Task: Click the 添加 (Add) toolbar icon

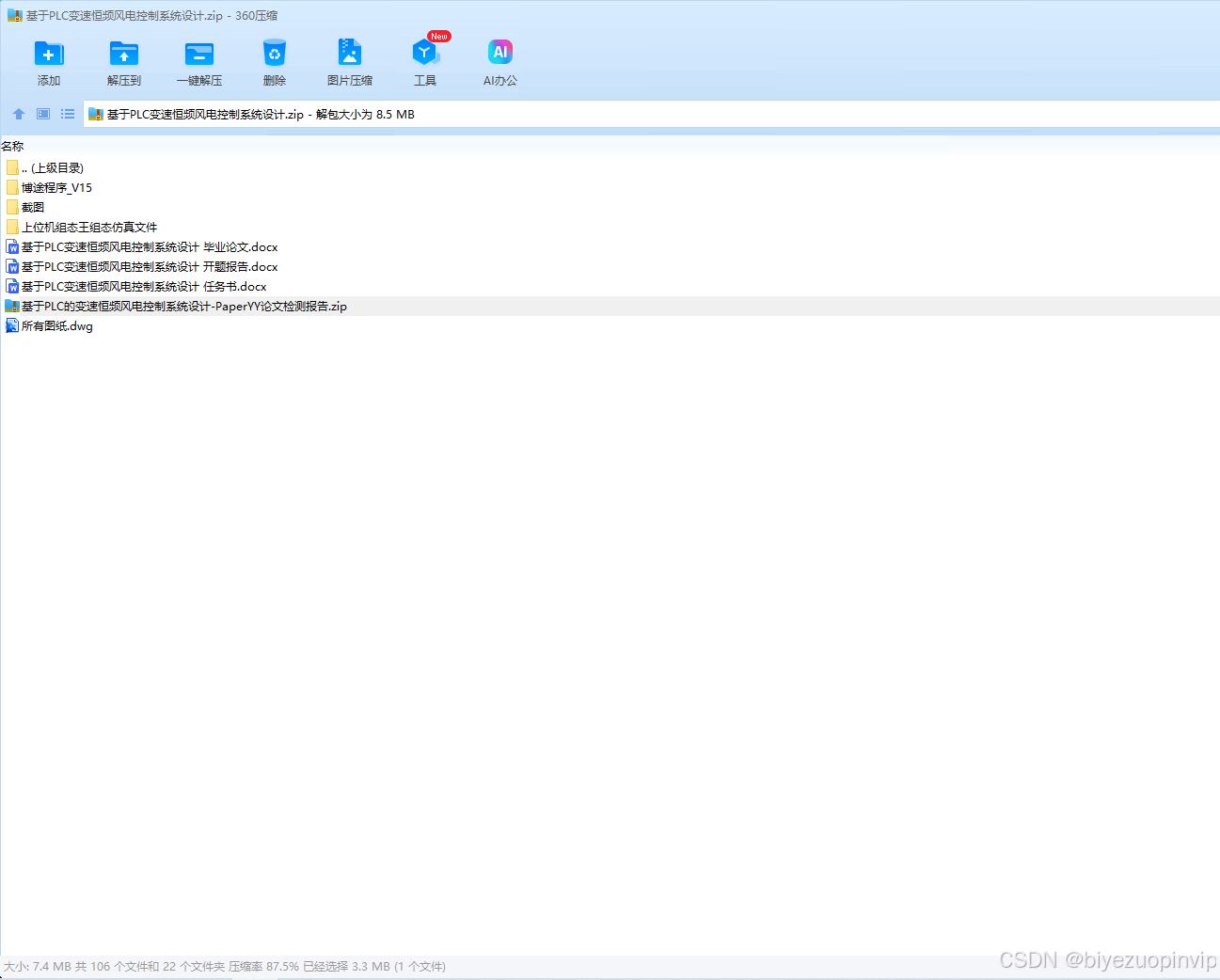Action: point(49,54)
